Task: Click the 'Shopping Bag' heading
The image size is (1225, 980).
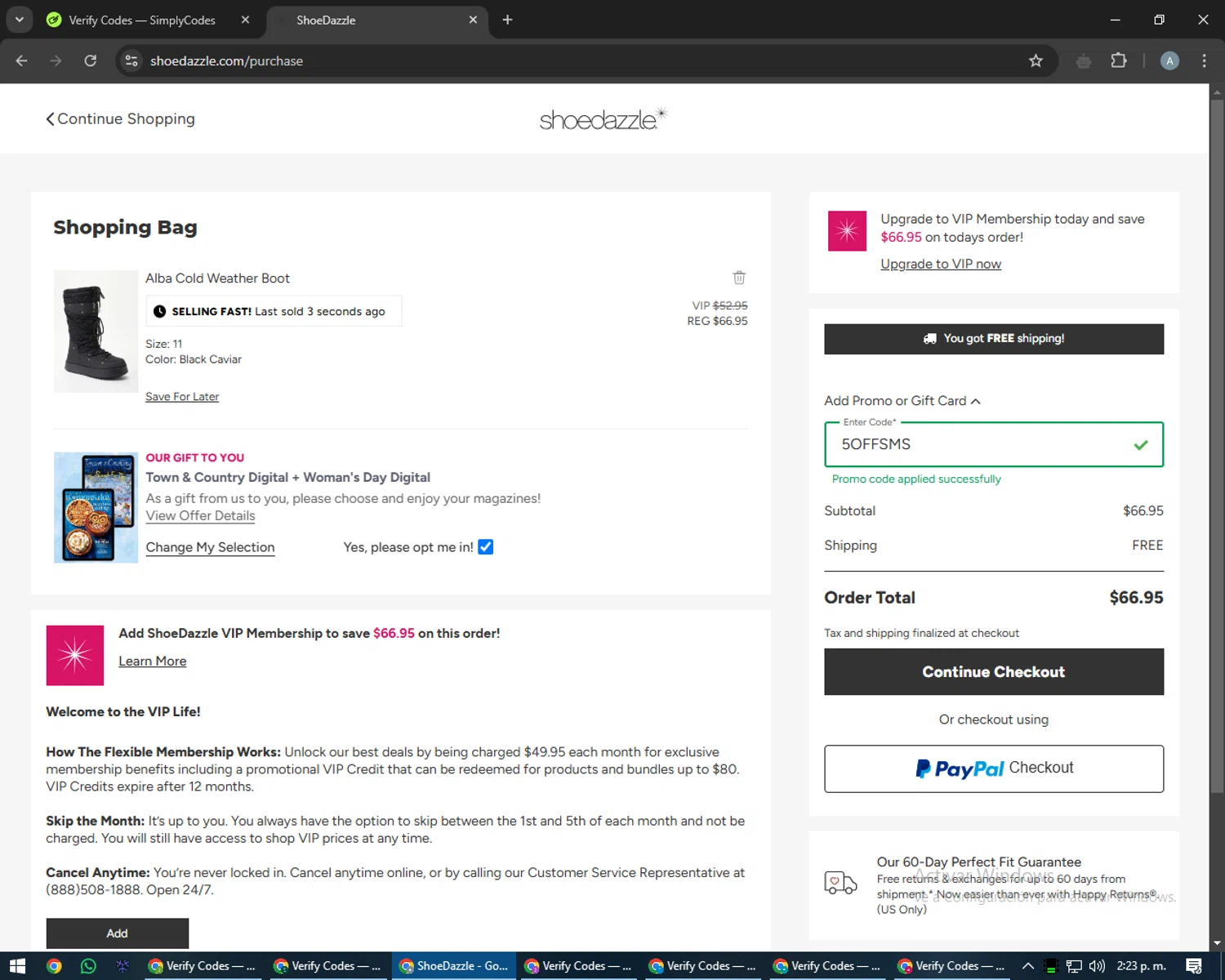Action: 126,228
